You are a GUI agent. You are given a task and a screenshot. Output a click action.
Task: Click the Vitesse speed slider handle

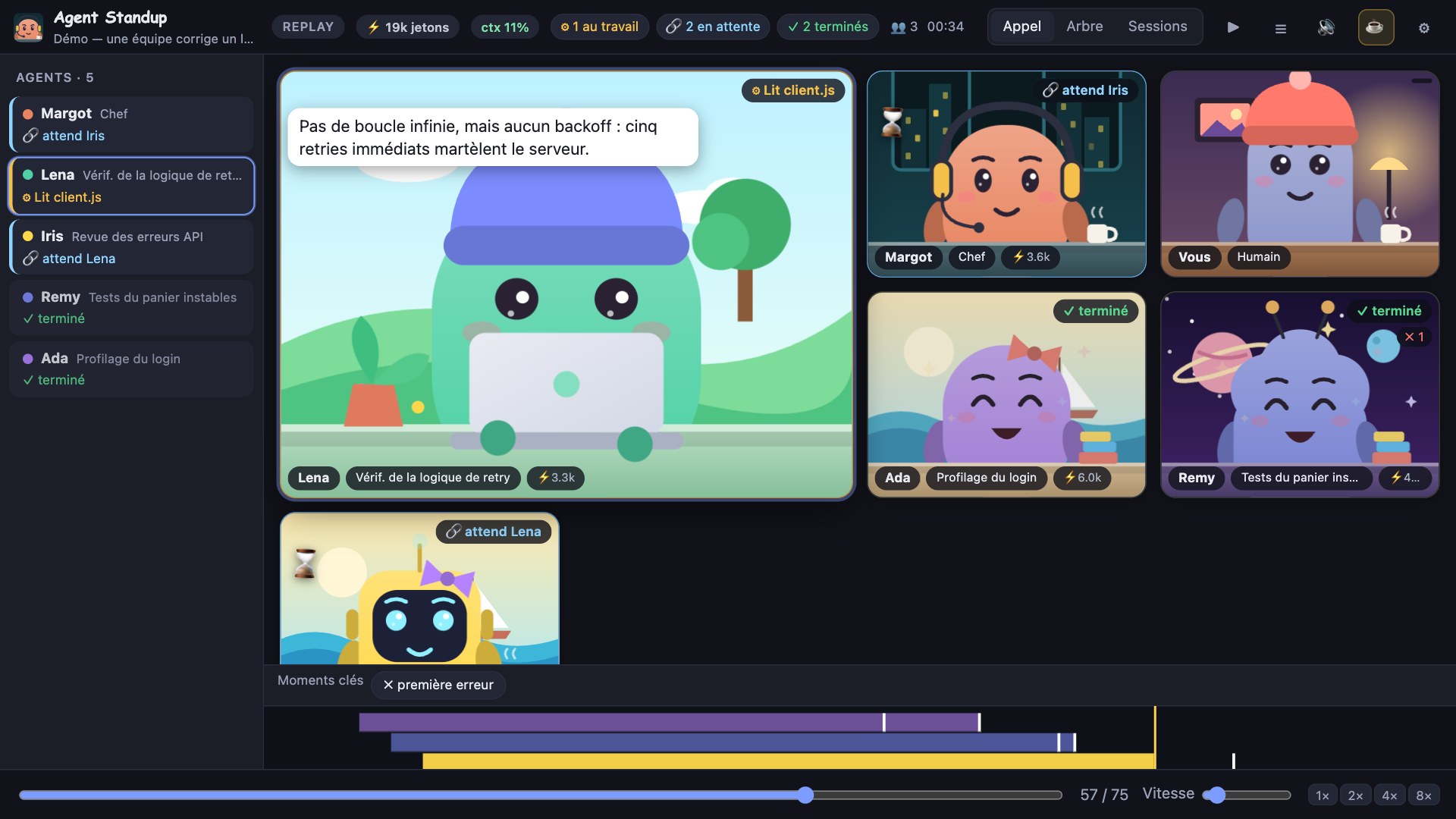[x=1216, y=795]
